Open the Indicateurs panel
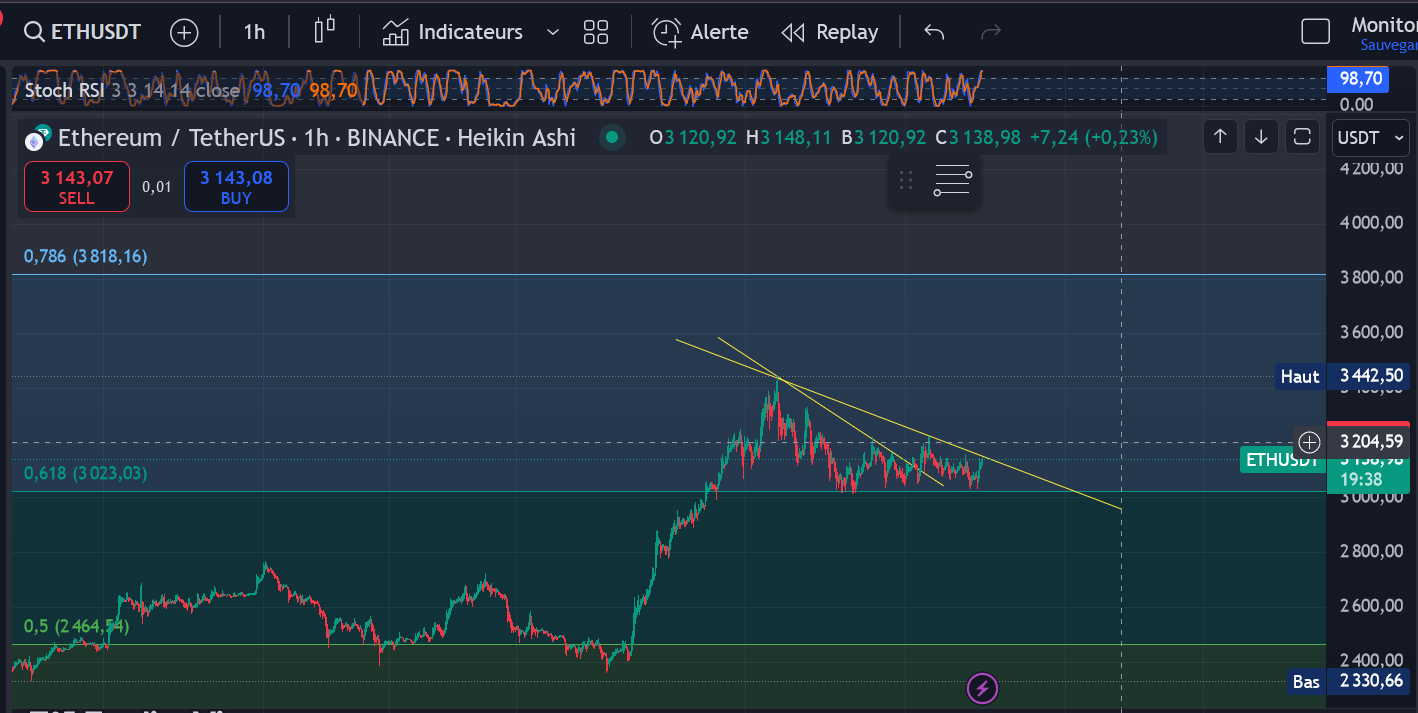1418x713 pixels. 453,32
